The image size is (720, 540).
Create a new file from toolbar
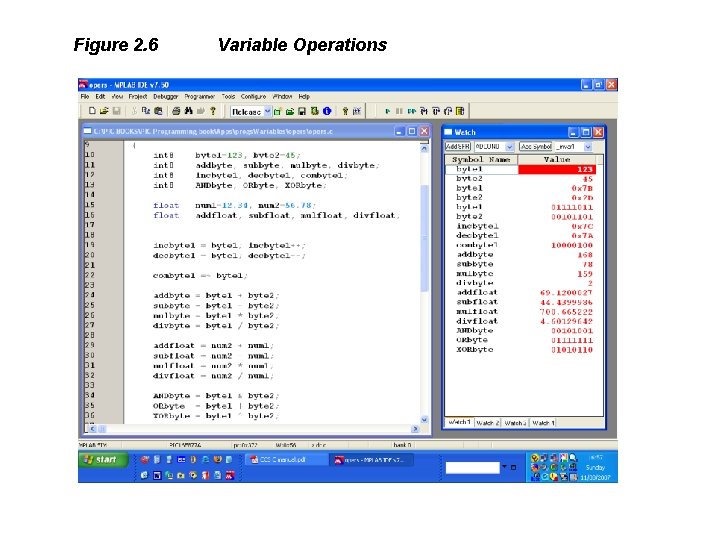[x=92, y=111]
